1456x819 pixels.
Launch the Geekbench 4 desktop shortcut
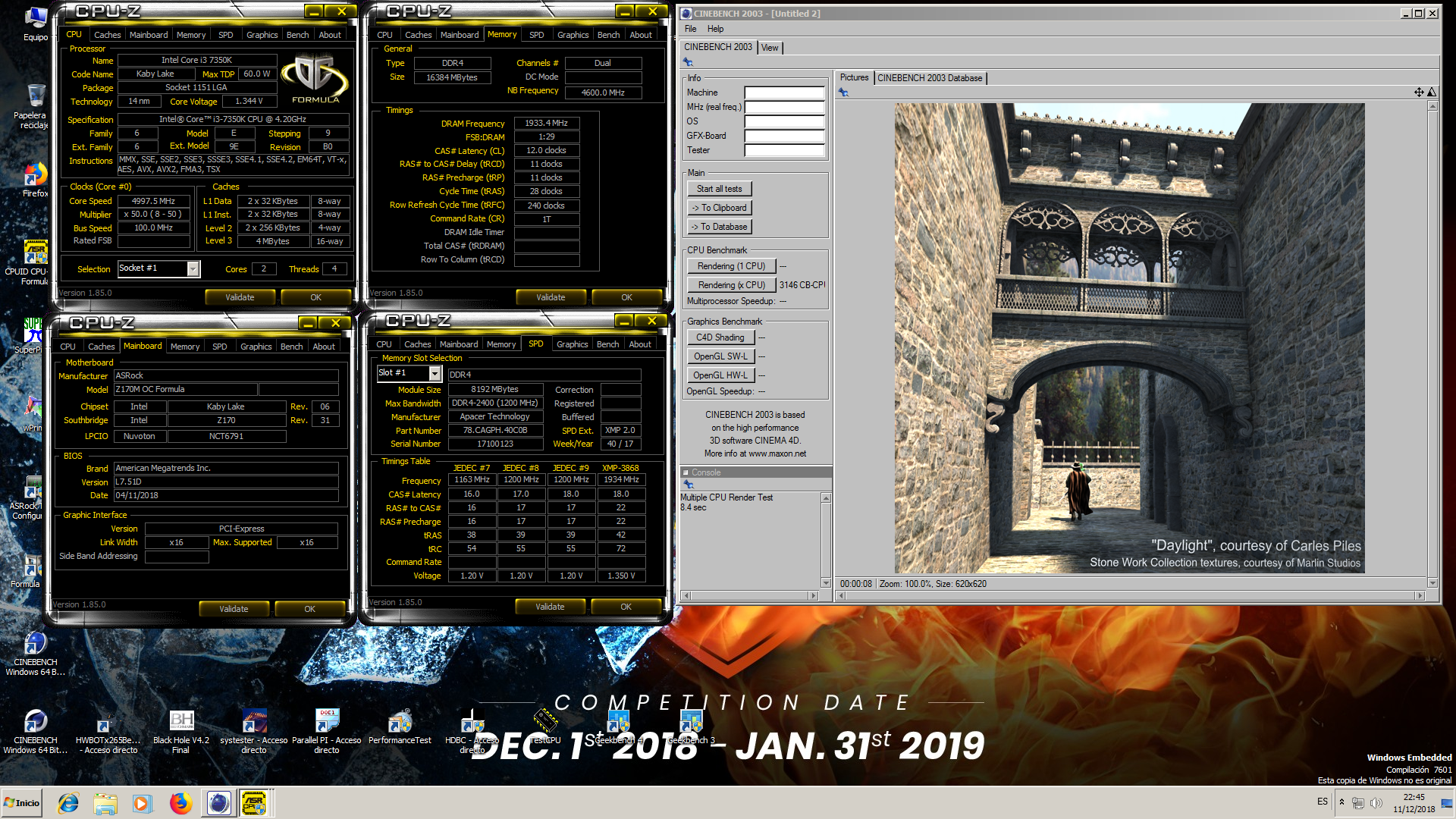coord(618,727)
